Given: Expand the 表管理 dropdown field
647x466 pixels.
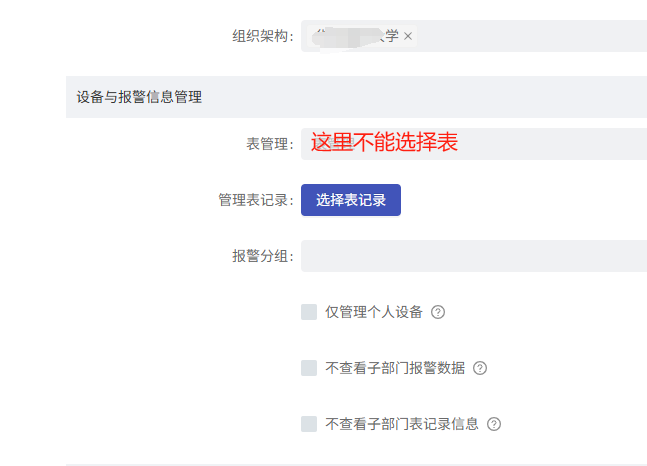Looking at the screenshot, I should point(474,144).
